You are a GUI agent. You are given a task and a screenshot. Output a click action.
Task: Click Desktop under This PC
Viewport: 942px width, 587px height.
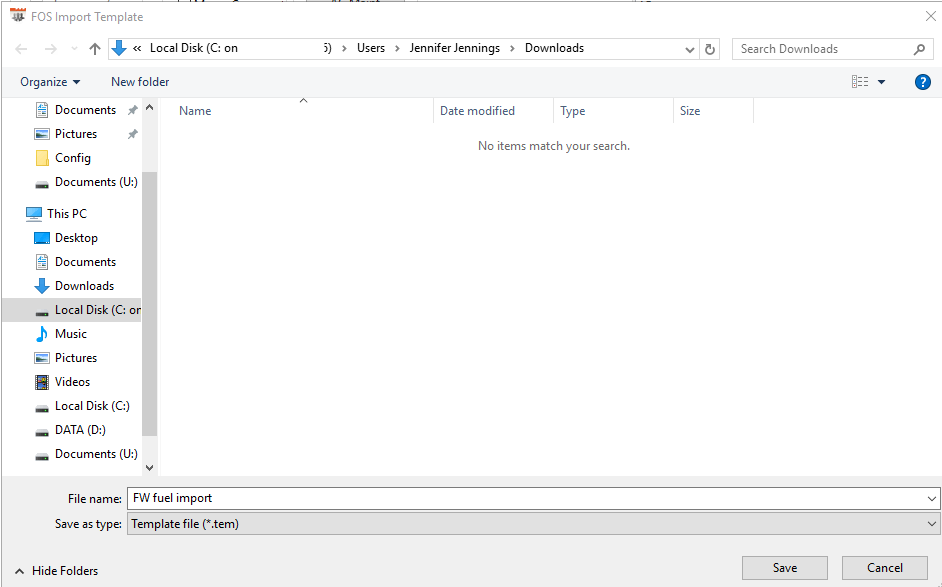click(76, 238)
